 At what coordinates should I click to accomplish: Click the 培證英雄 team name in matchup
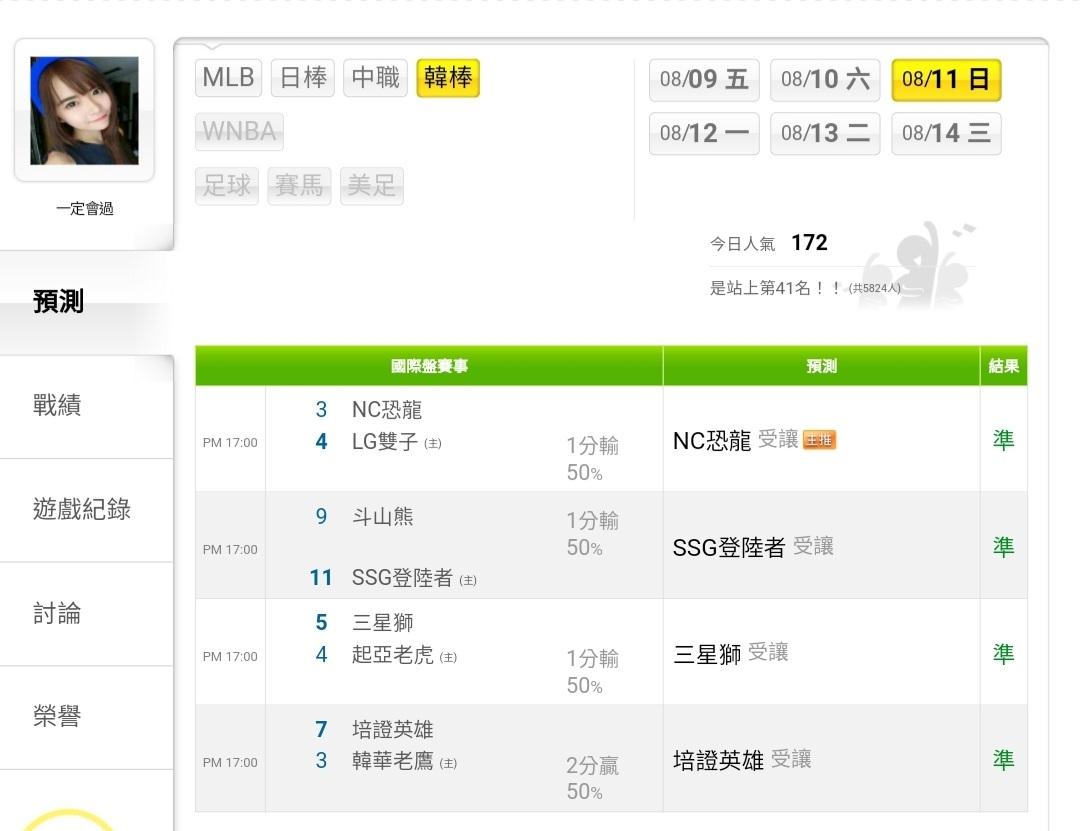pyautogui.click(x=393, y=730)
